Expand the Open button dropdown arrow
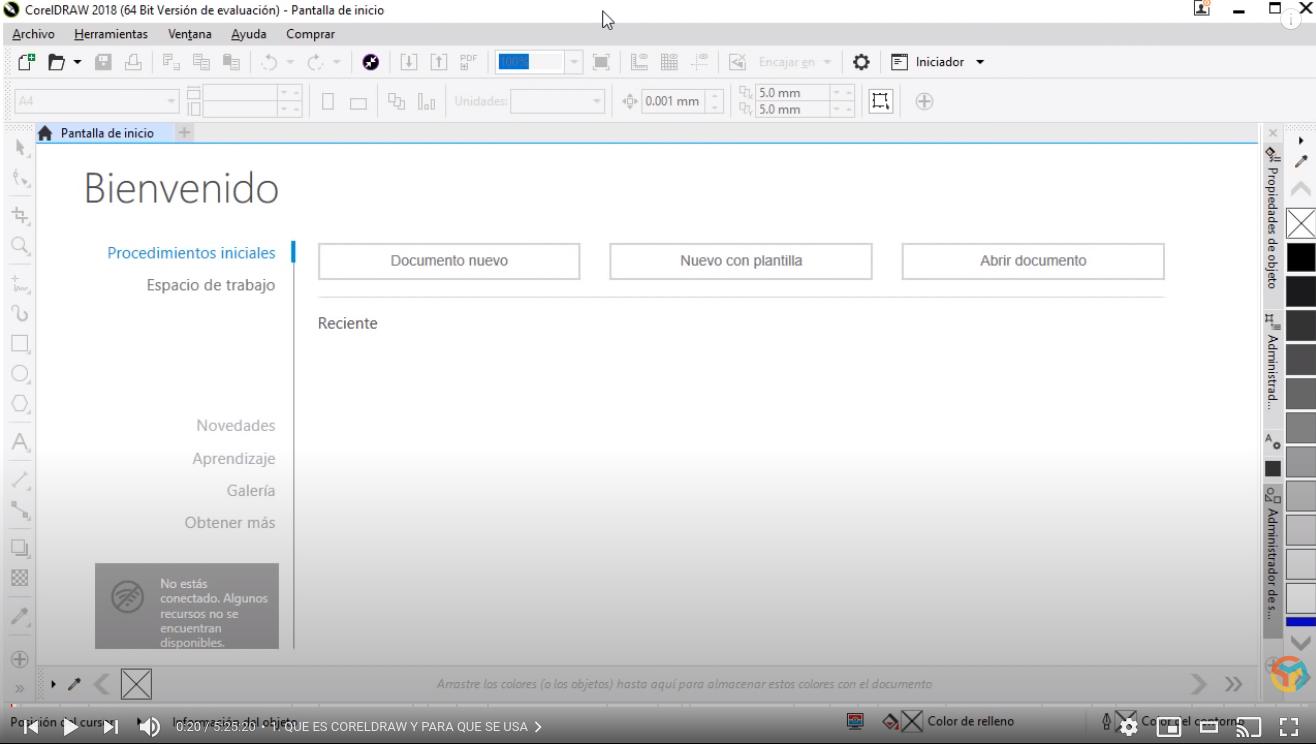Viewport: 1316px width, 744px height. pos(77,62)
